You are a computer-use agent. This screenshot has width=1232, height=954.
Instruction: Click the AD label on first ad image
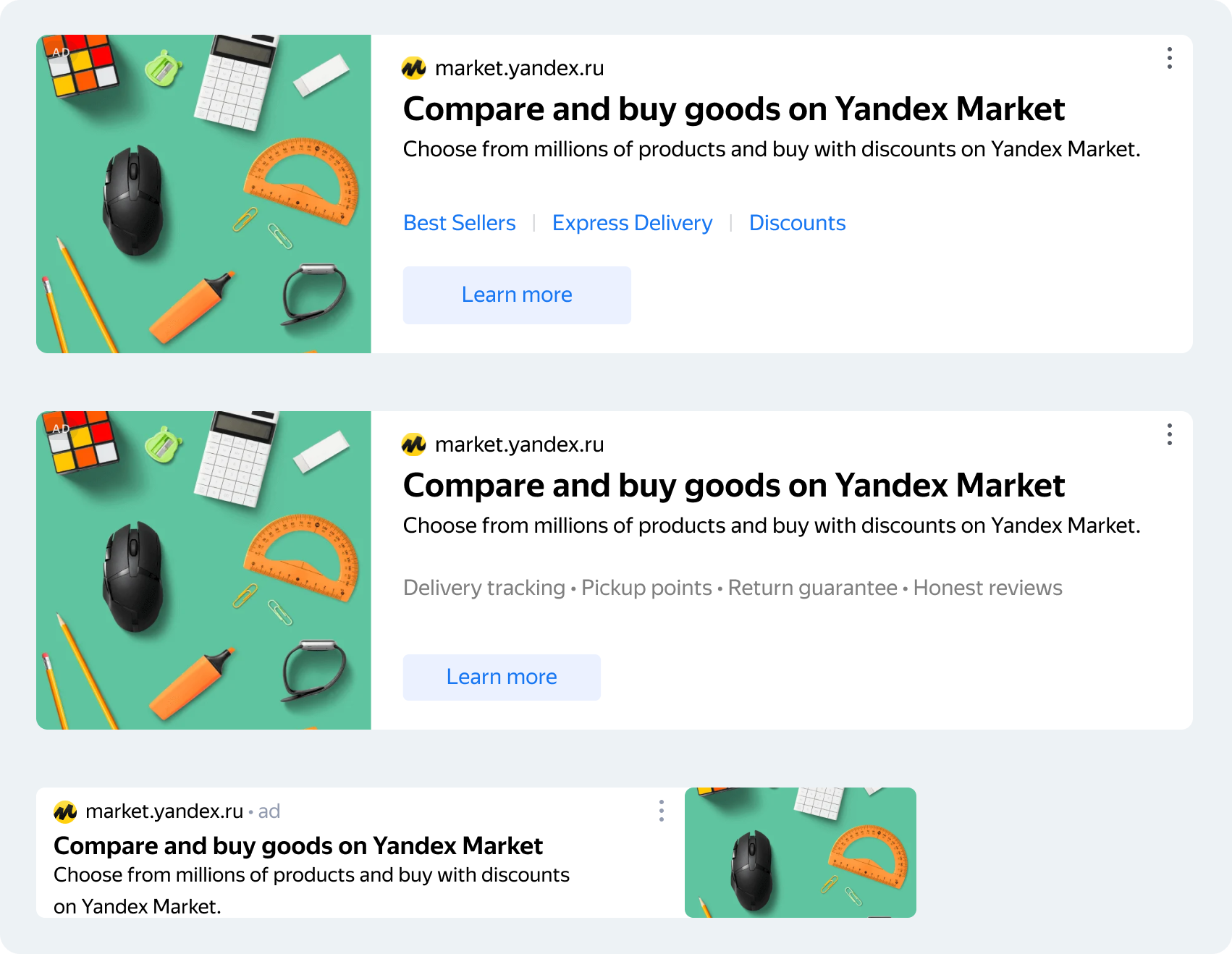point(61,53)
